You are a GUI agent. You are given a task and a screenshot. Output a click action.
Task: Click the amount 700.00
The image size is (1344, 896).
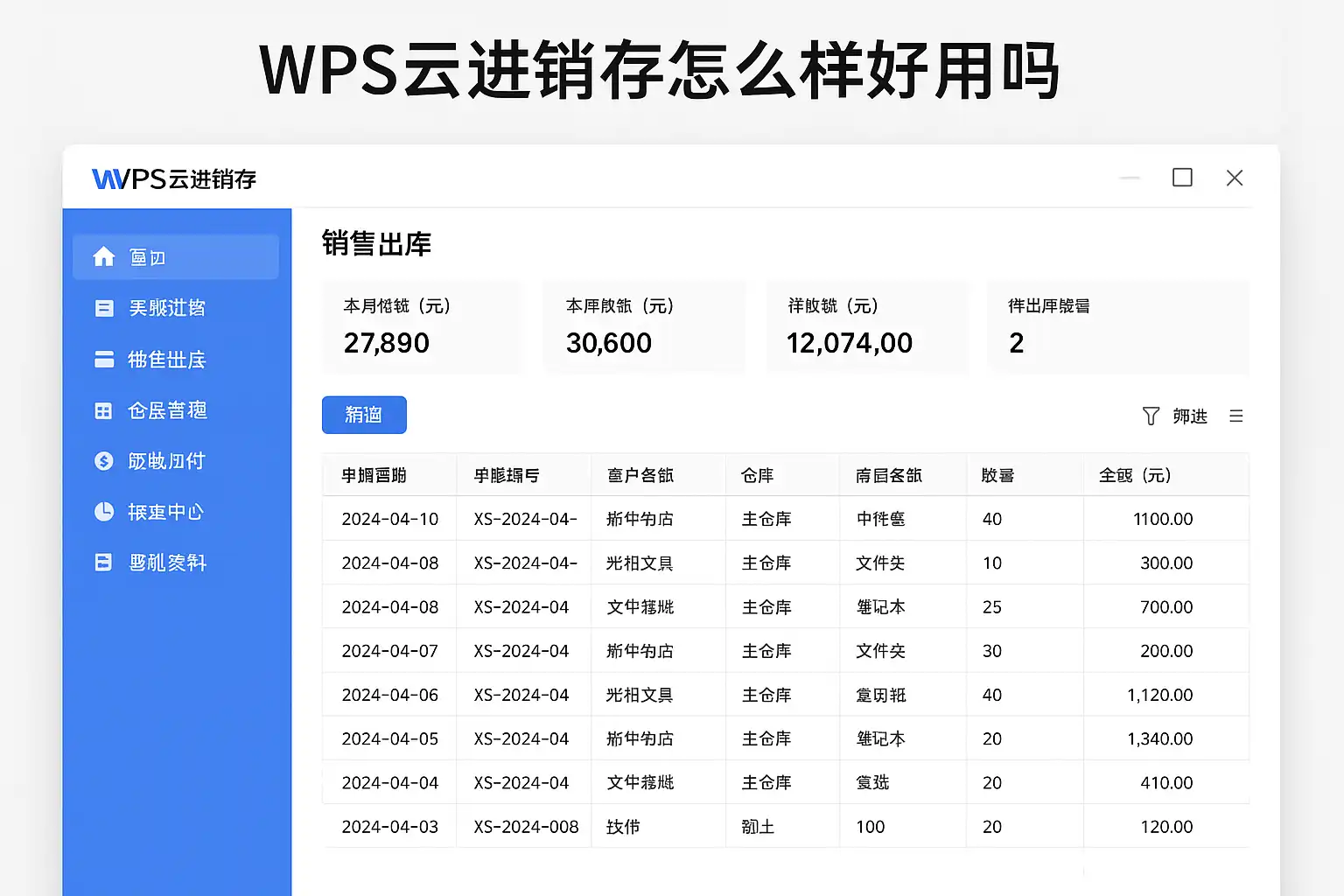(1166, 606)
